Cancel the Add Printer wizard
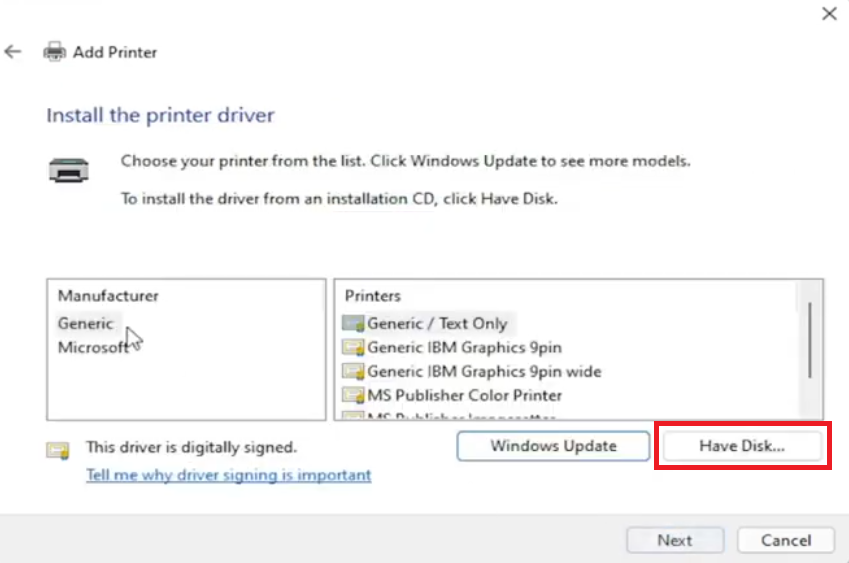 point(786,540)
